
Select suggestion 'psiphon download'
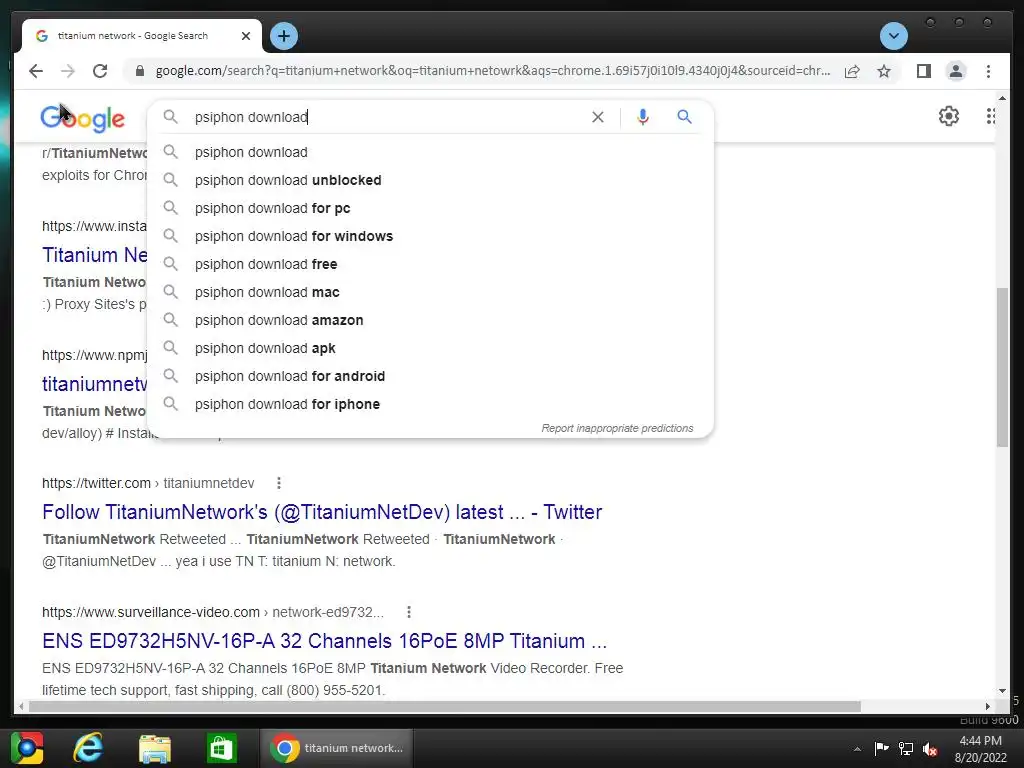click(x=431, y=152)
